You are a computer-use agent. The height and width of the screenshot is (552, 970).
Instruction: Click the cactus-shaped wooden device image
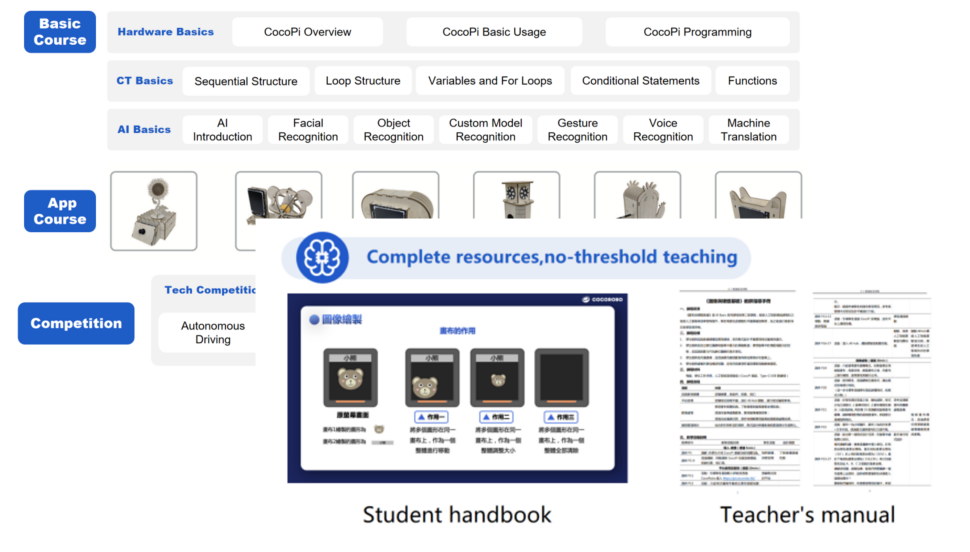pyautogui.click(x=637, y=203)
